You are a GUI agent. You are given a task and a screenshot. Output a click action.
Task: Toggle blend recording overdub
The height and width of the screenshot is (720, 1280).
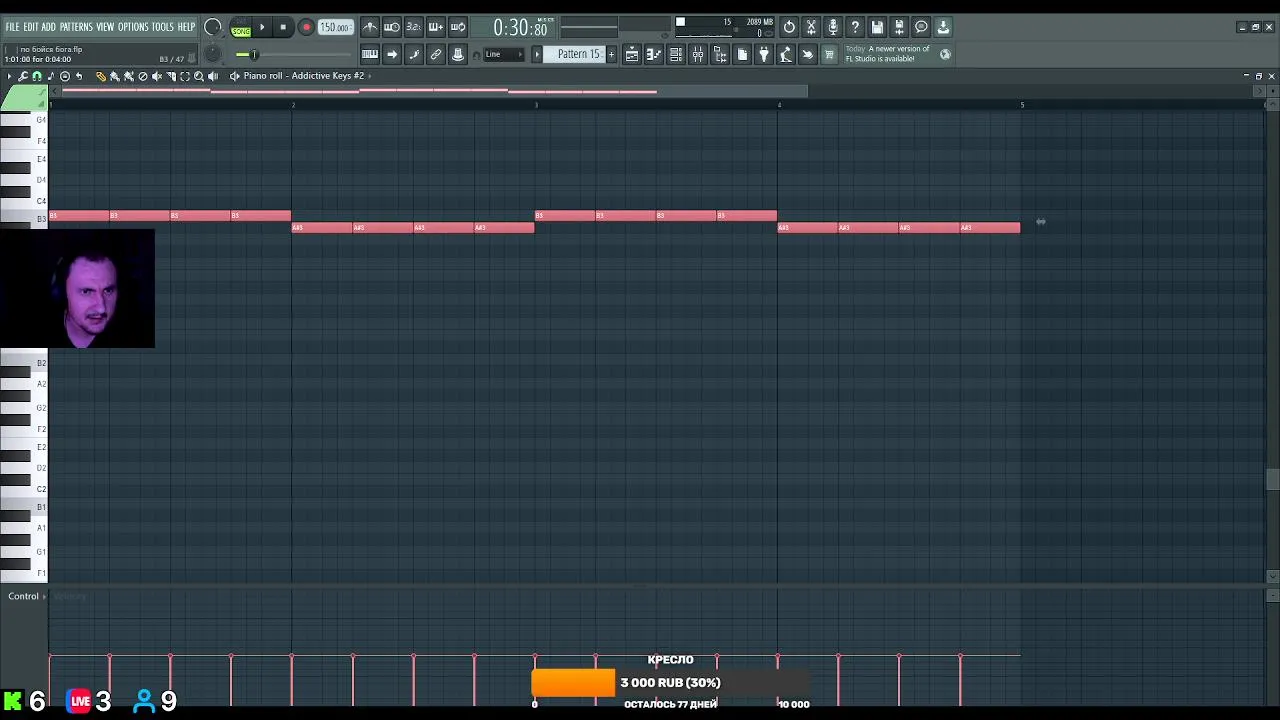tap(435, 27)
